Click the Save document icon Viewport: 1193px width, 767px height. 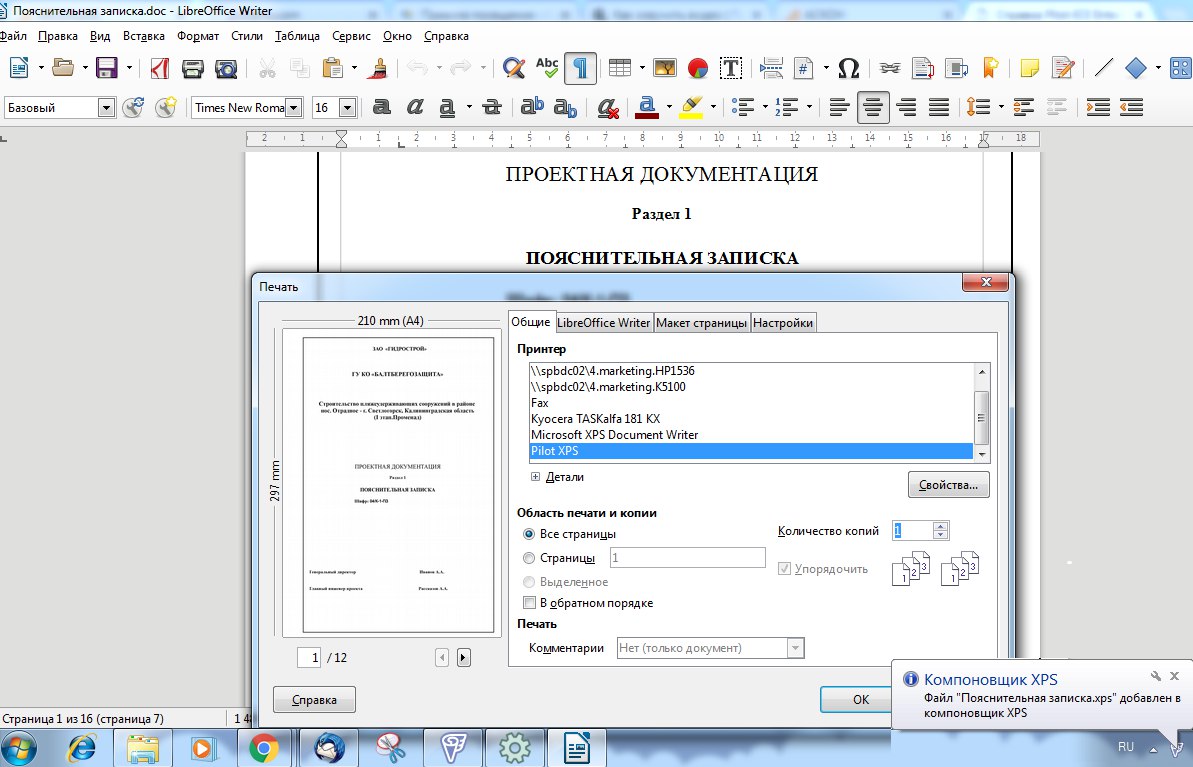point(107,68)
